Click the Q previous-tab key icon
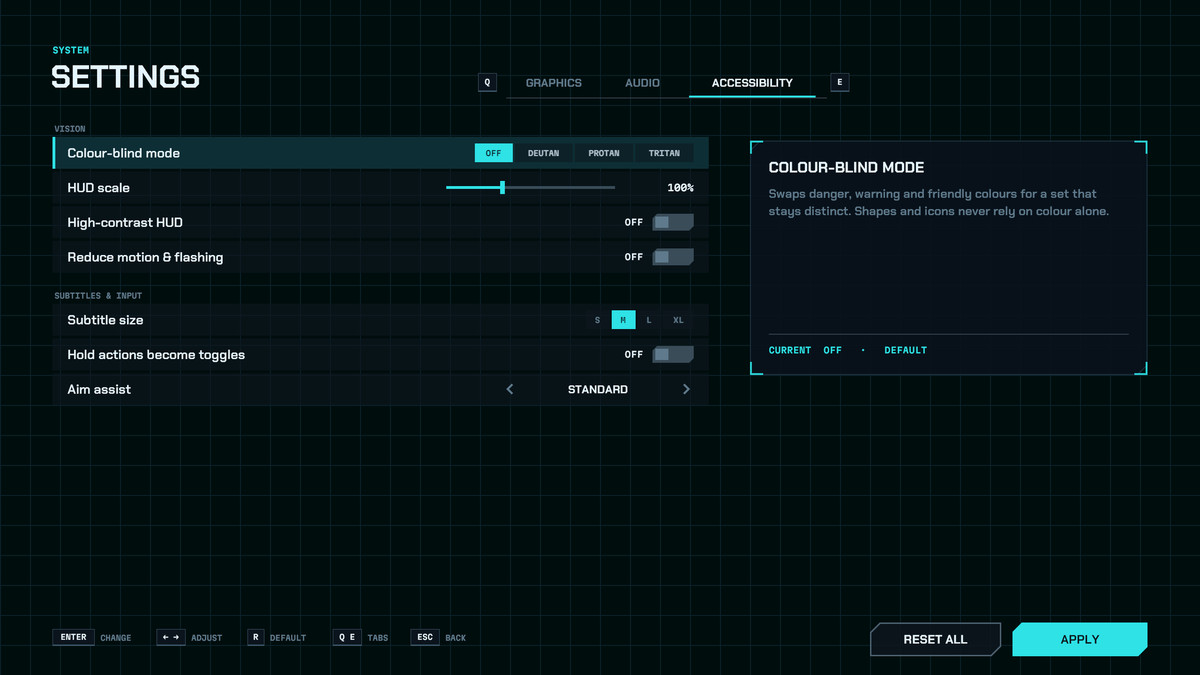 click(487, 82)
